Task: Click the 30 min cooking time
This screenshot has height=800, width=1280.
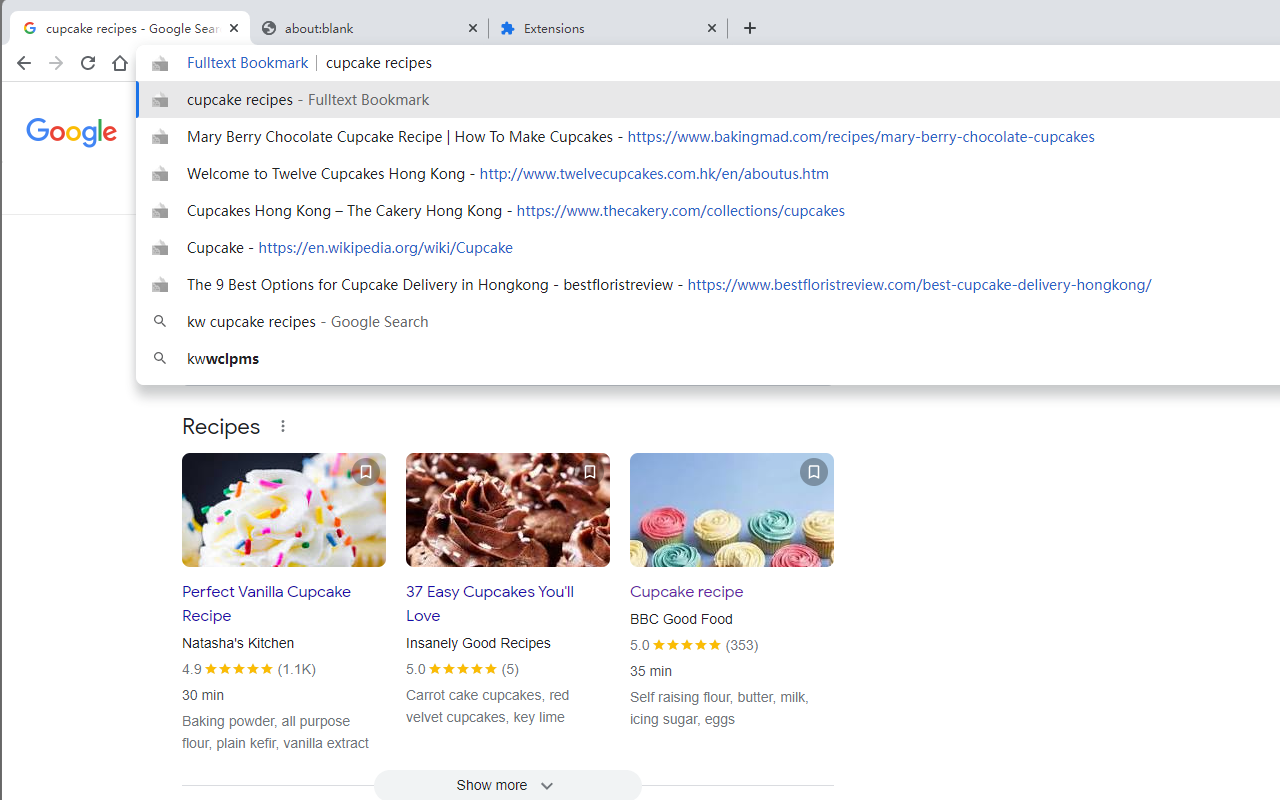Action: [x=203, y=695]
